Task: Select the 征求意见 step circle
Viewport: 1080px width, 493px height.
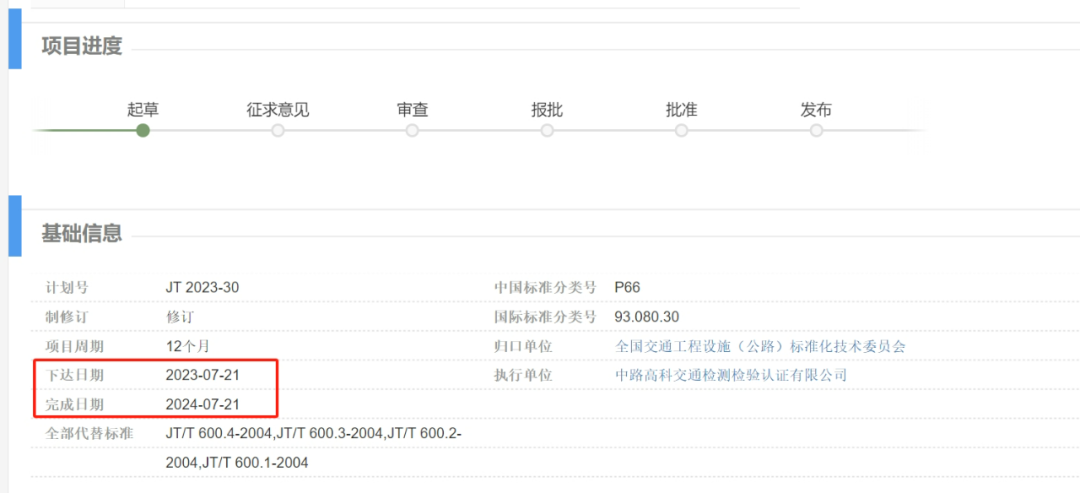Action: coord(278,130)
